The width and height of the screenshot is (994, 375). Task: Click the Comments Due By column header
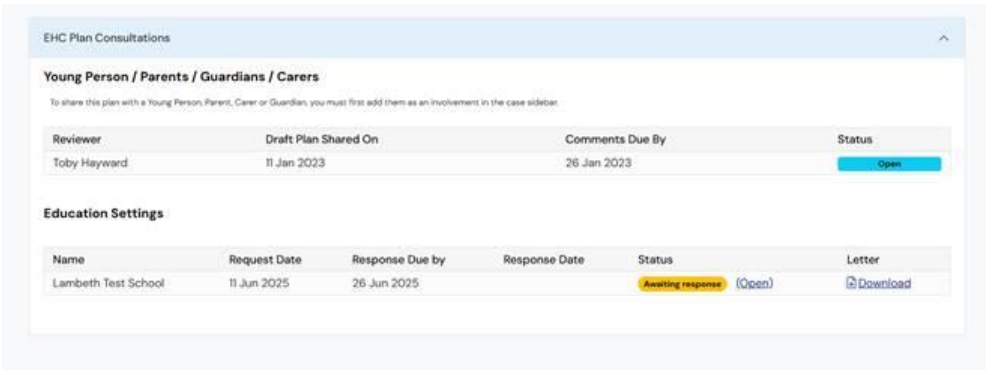(x=615, y=139)
